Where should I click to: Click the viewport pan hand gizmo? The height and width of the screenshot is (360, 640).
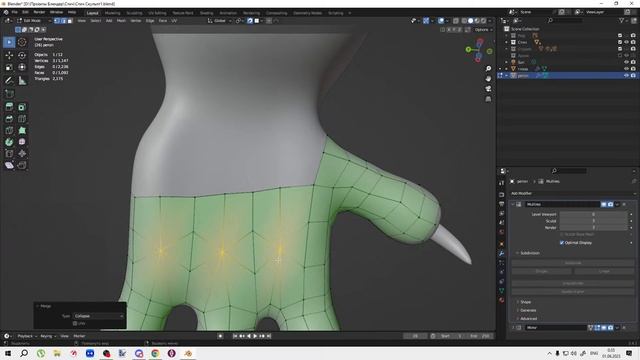pyautogui.click(x=488, y=78)
